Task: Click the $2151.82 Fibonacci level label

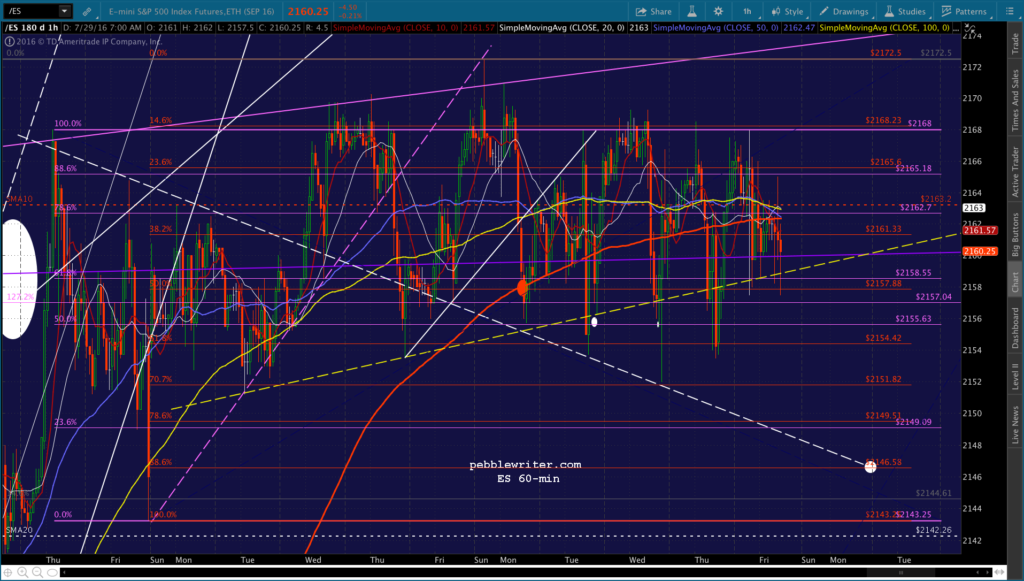Action: (x=883, y=379)
